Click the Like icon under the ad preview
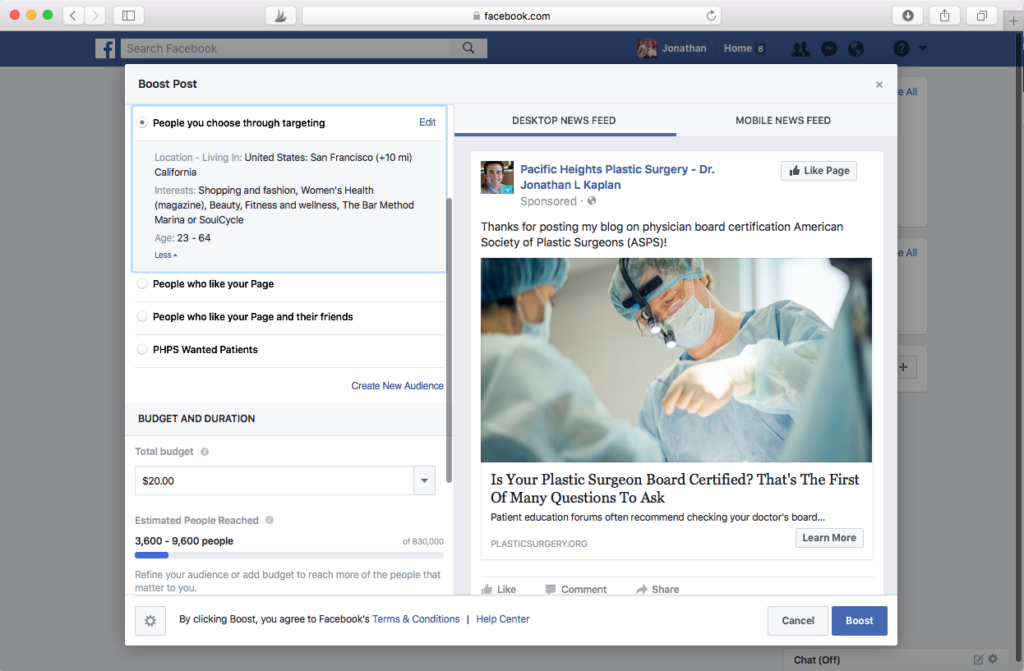Viewport: 1024px width, 671px height. coord(487,589)
